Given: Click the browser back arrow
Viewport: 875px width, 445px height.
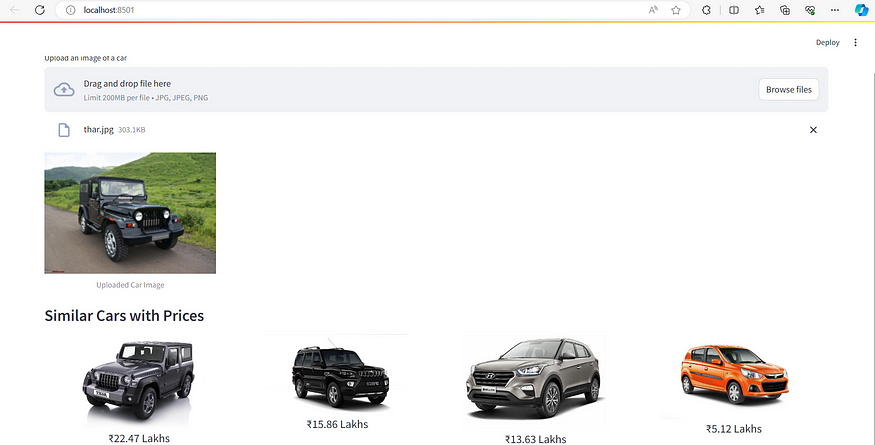Looking at the screenshot, I should click(x=15, y=10).
